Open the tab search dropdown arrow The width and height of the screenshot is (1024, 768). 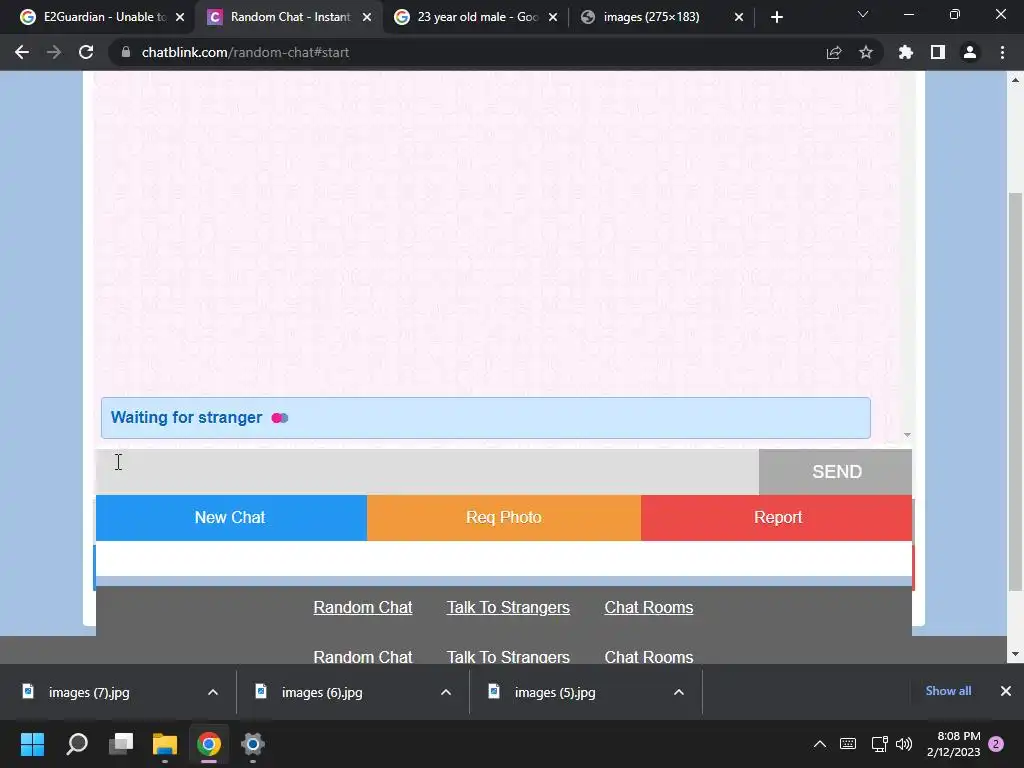[x=863, y=14]
